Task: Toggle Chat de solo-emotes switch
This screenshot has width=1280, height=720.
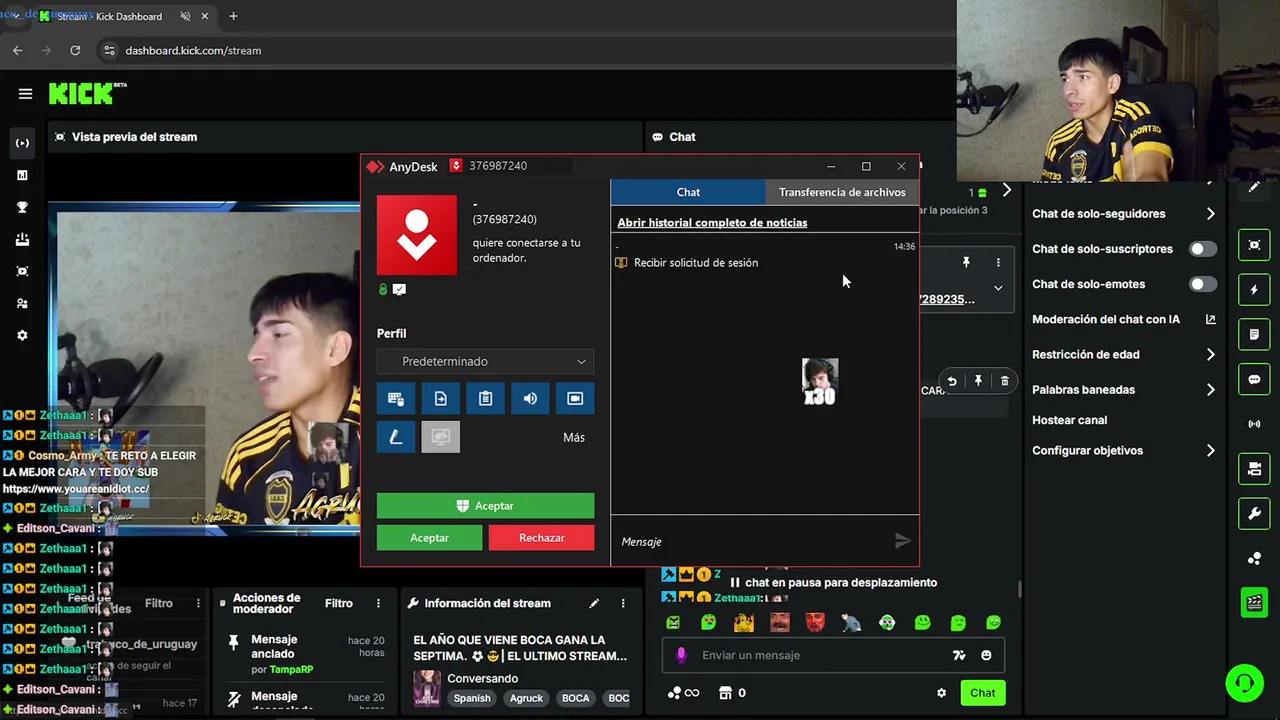Action: (x=1203, y=284)
